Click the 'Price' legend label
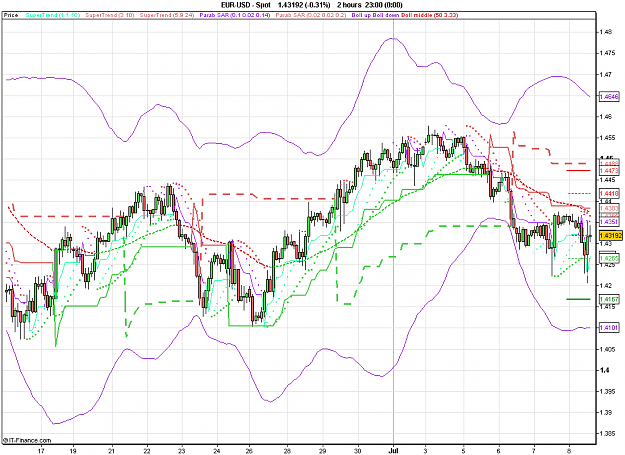This screenshot has height=455, width=625. point(11,15)
